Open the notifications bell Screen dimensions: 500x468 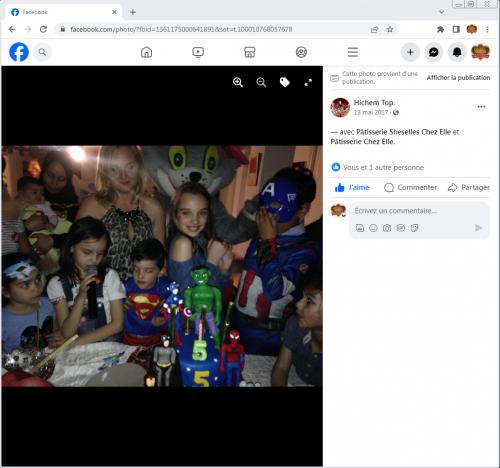pyautogui.click(x=457, y=52)
